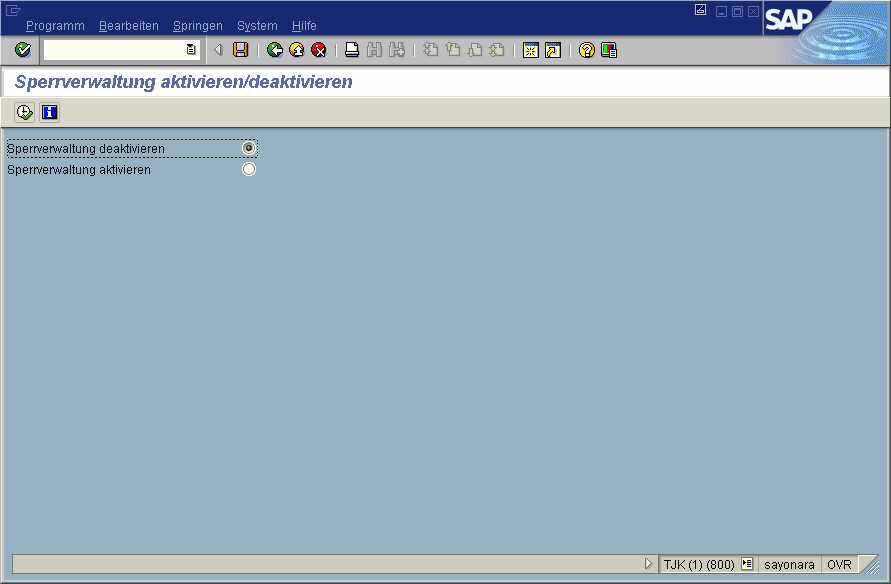Image resolution: width=891 pixels, height=584 pixels.
Task: Click inside the command input field
Action: [x=113, y=50]
